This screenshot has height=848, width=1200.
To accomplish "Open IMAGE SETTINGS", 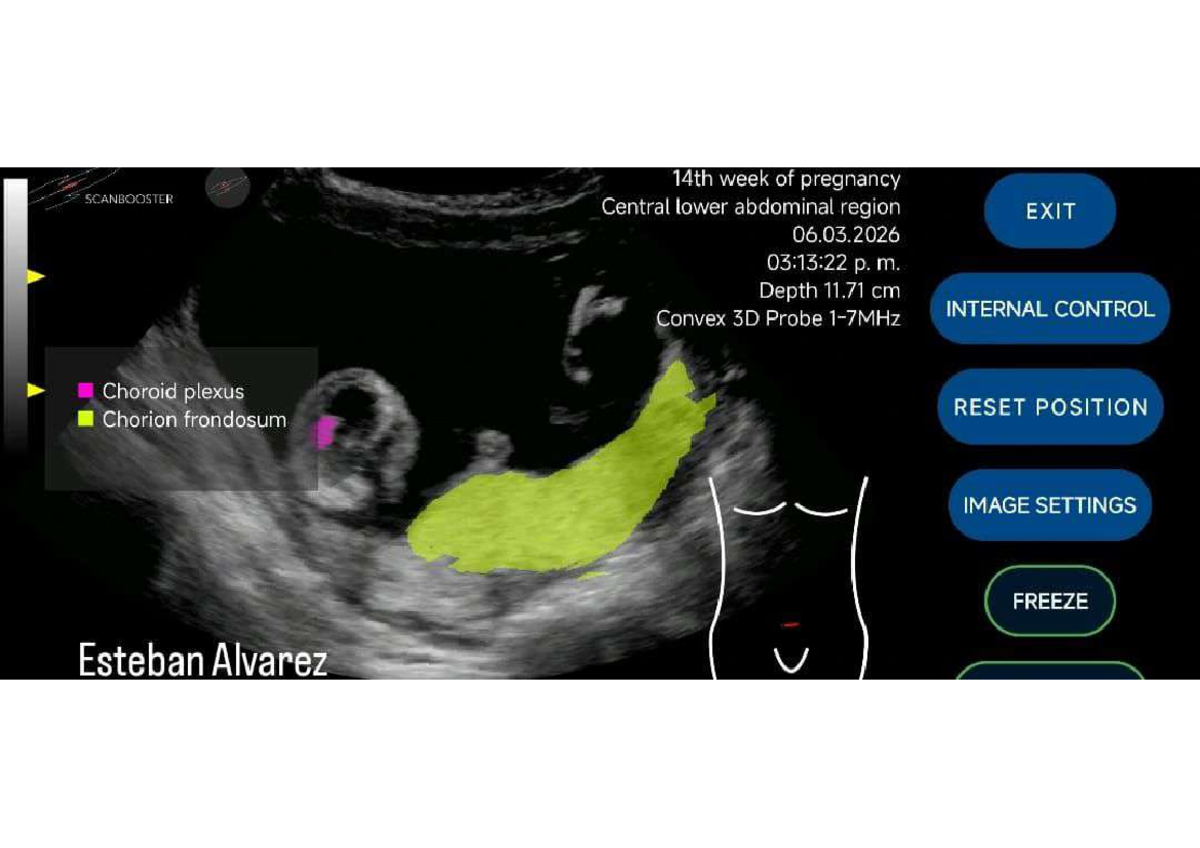I will [1050, 504].
